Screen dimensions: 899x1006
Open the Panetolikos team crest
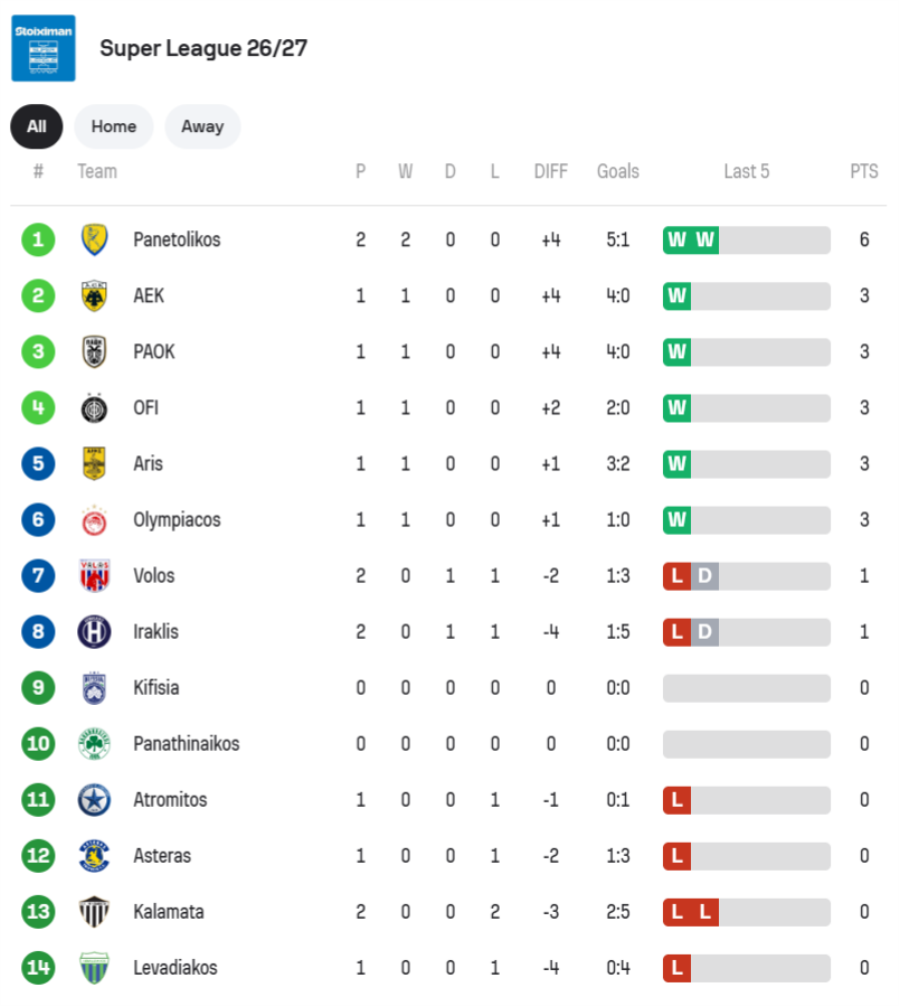click(x=94, y=240)
